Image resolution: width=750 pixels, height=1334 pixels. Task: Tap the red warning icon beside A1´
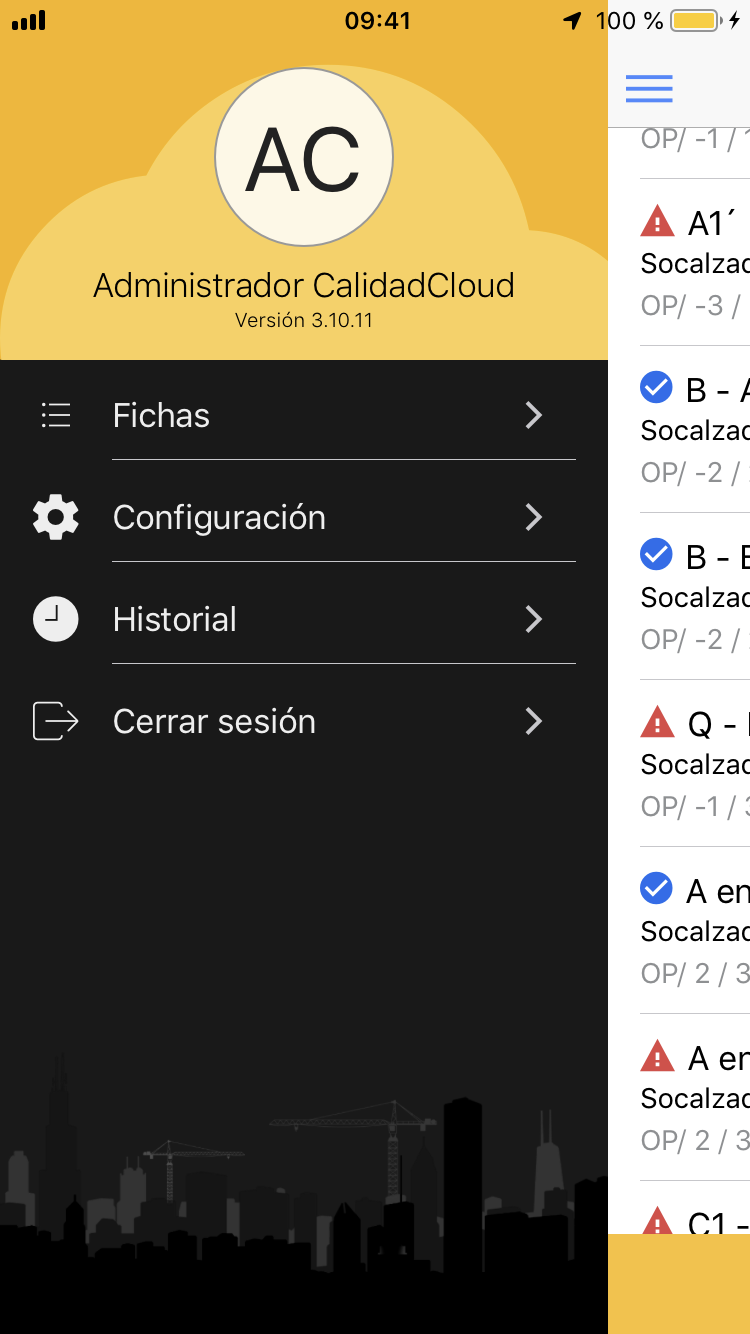657,220
